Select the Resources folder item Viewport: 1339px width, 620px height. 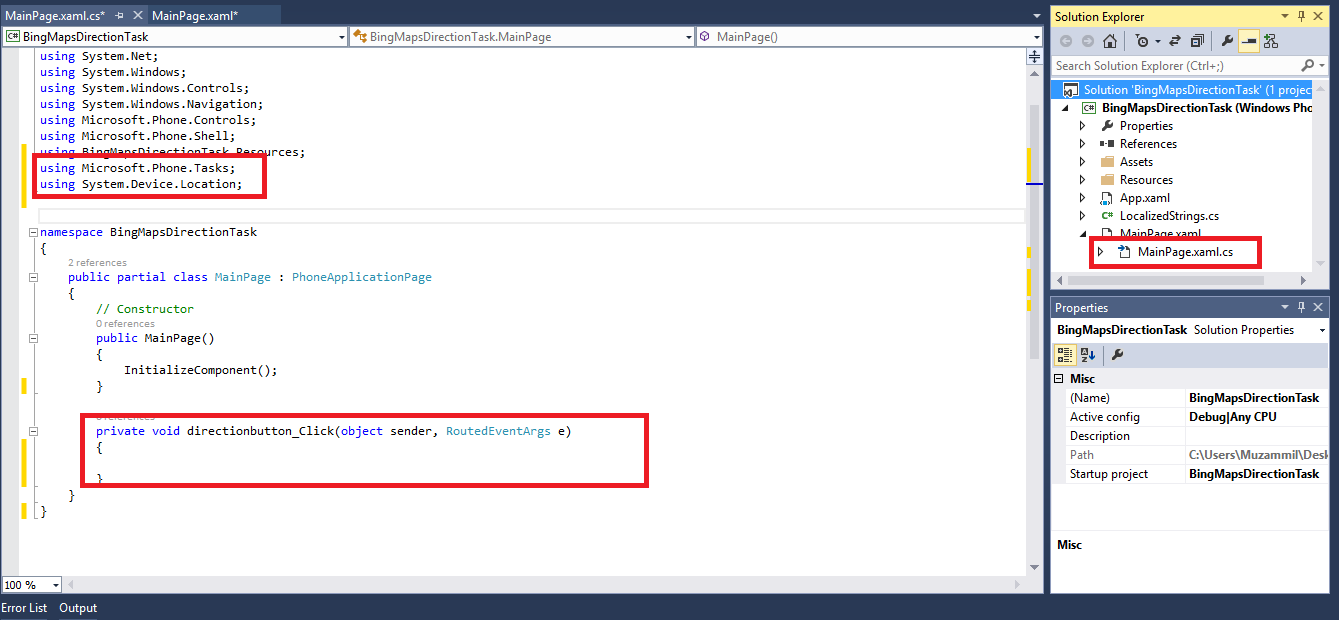[x=1146, y=180]
